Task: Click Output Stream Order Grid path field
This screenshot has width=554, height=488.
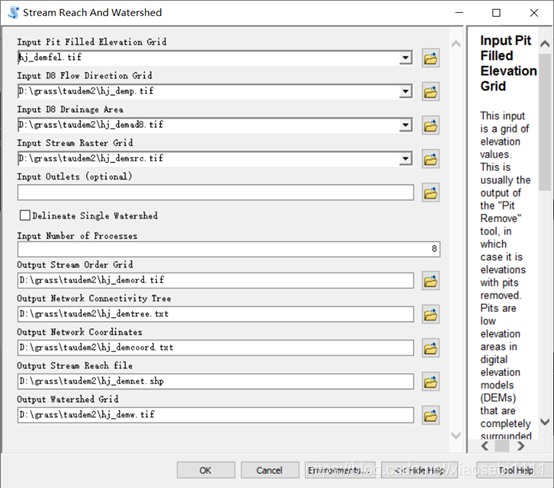Action: point(216,280)
